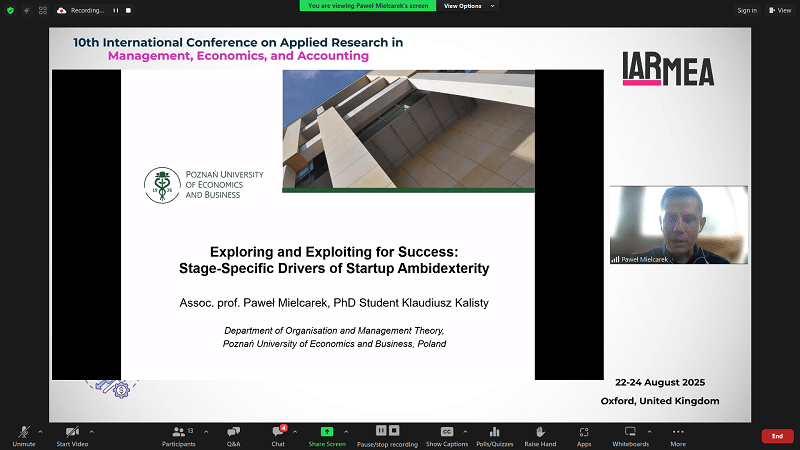This screenshot has width=800, height=450.
Task: Open the More options menu
Action: point(678,432)
